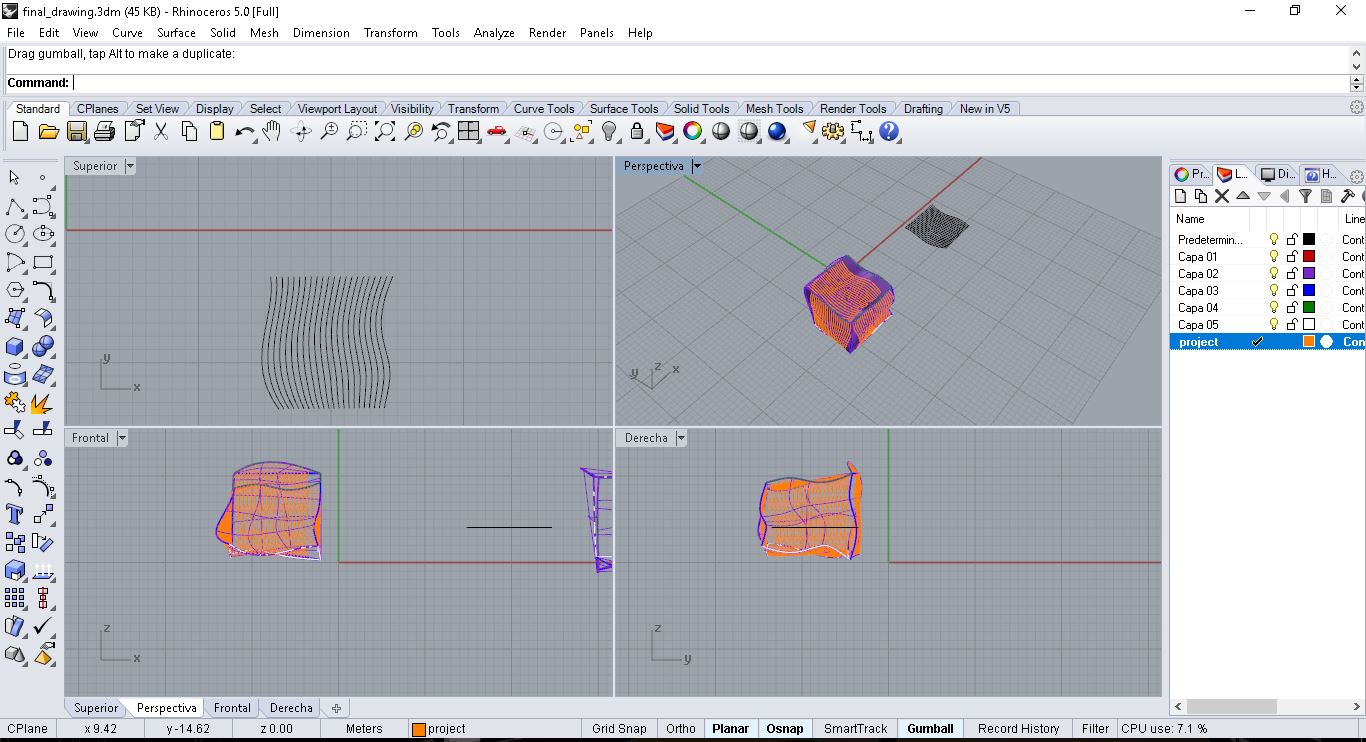Click the lock objects padlock icon
The width and height of the screenshot is (1366, 742).
coord(637,131)
